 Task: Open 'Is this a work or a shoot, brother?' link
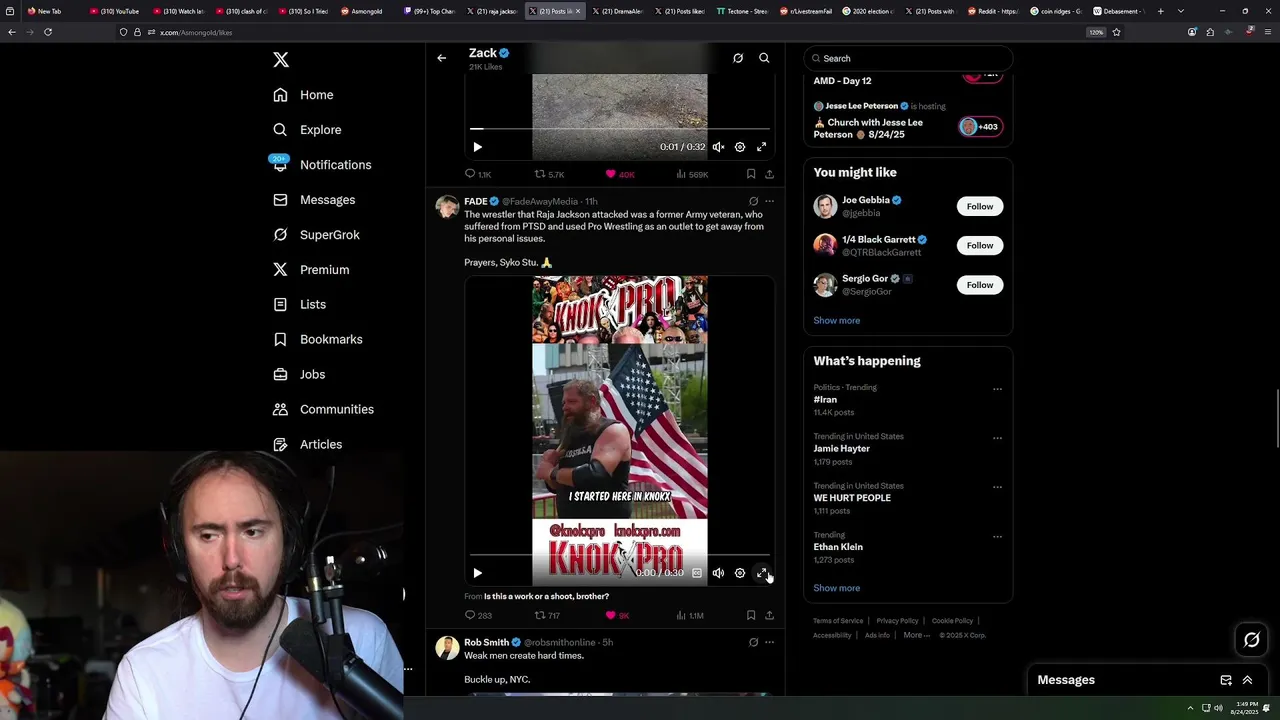546,596
